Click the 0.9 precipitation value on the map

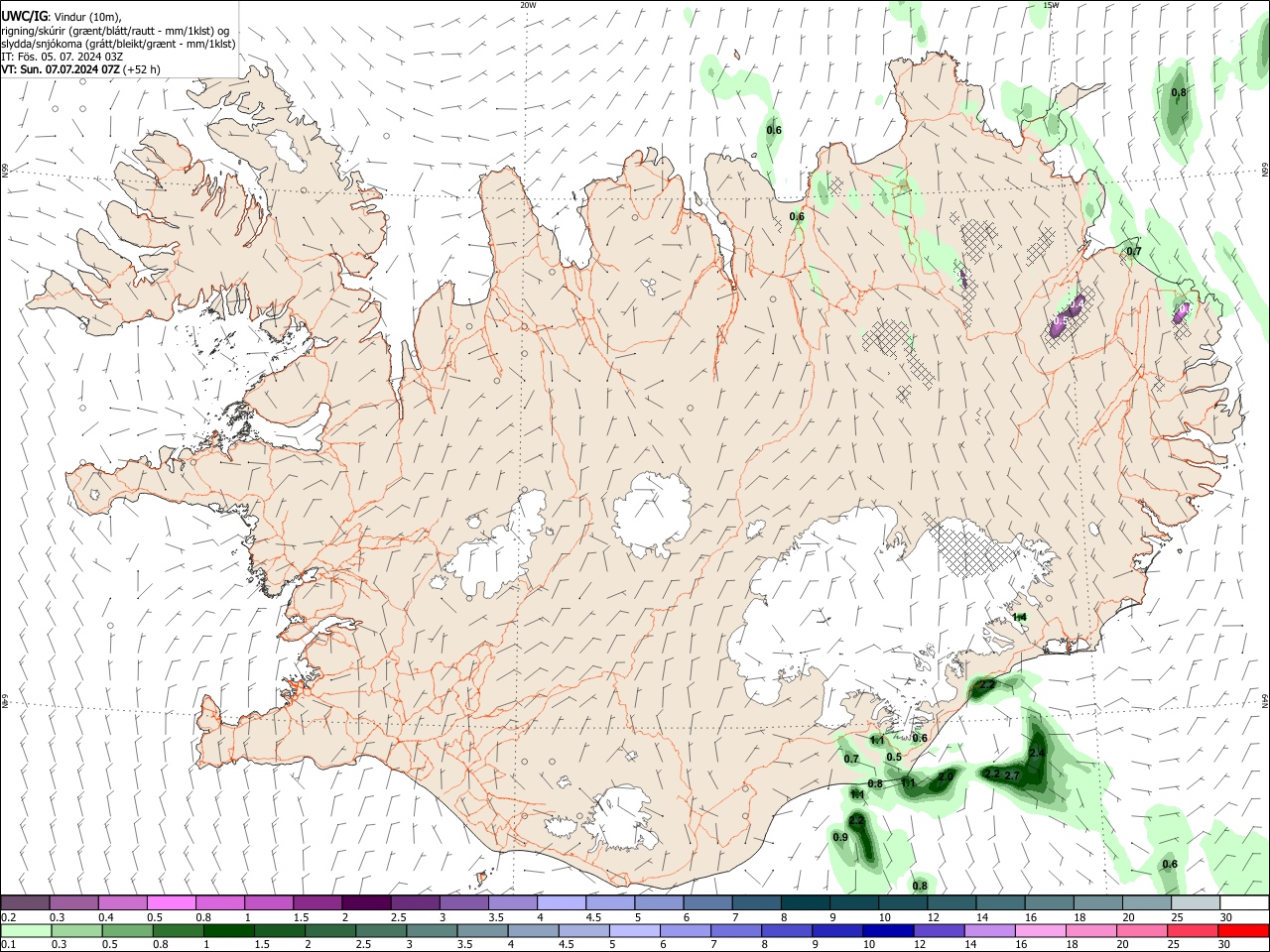point(840,838)
